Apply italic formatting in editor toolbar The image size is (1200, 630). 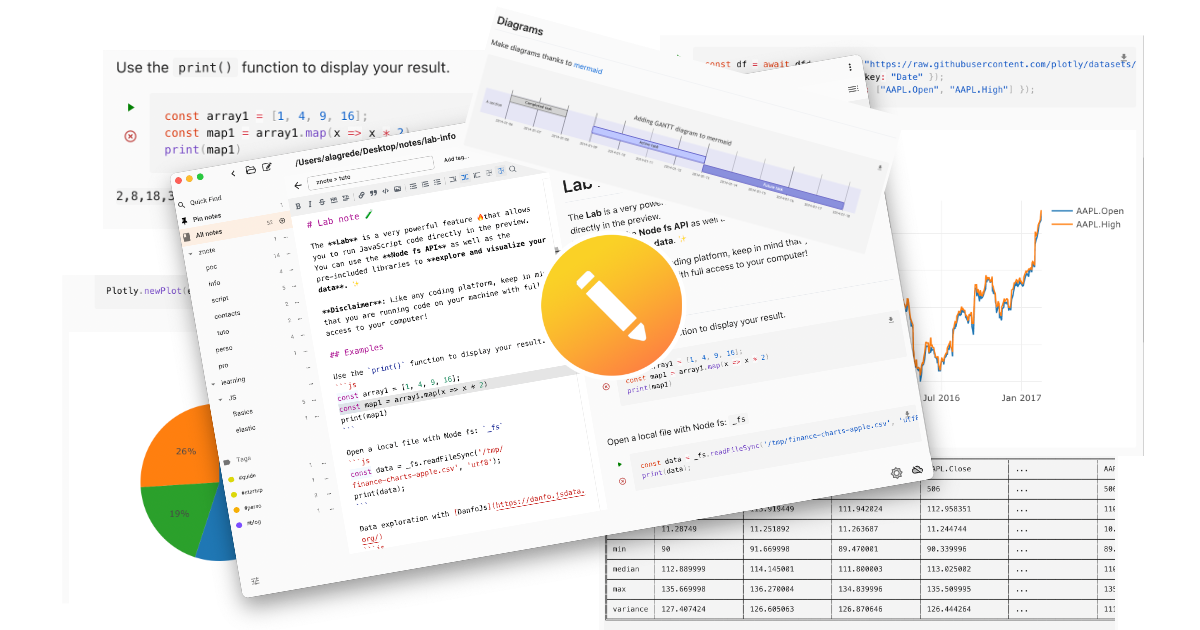coord(309,203)
